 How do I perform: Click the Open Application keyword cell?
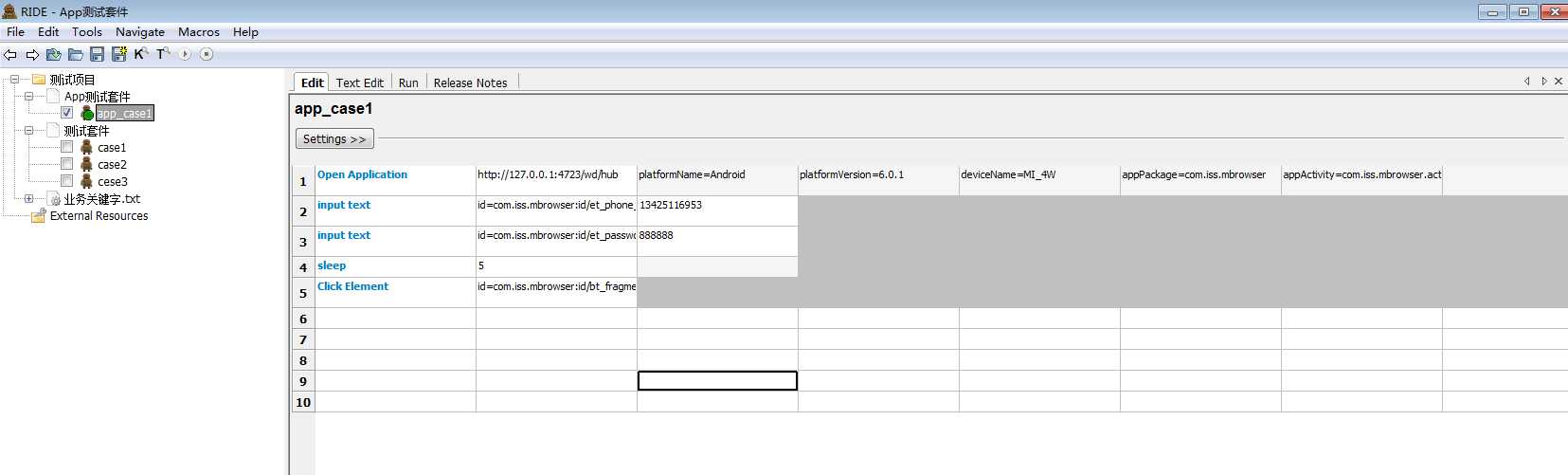[x=395, y=181]
